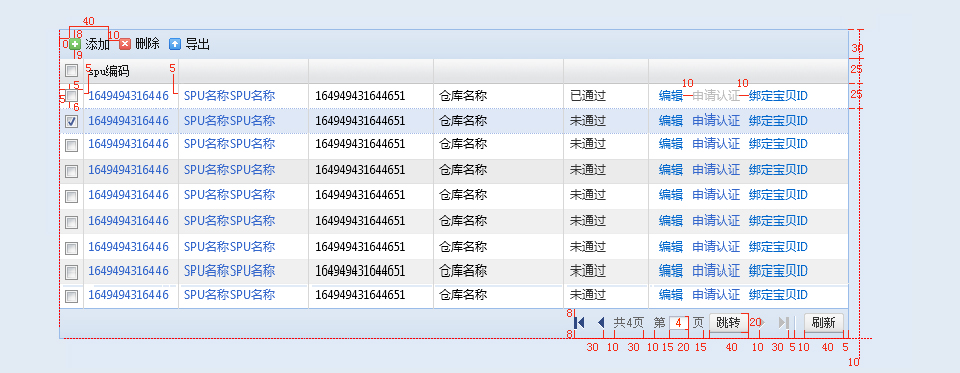Screen dimensions: 960x373
Task: Click the 共4页 pagination text
Action: [x=629, y=323]
